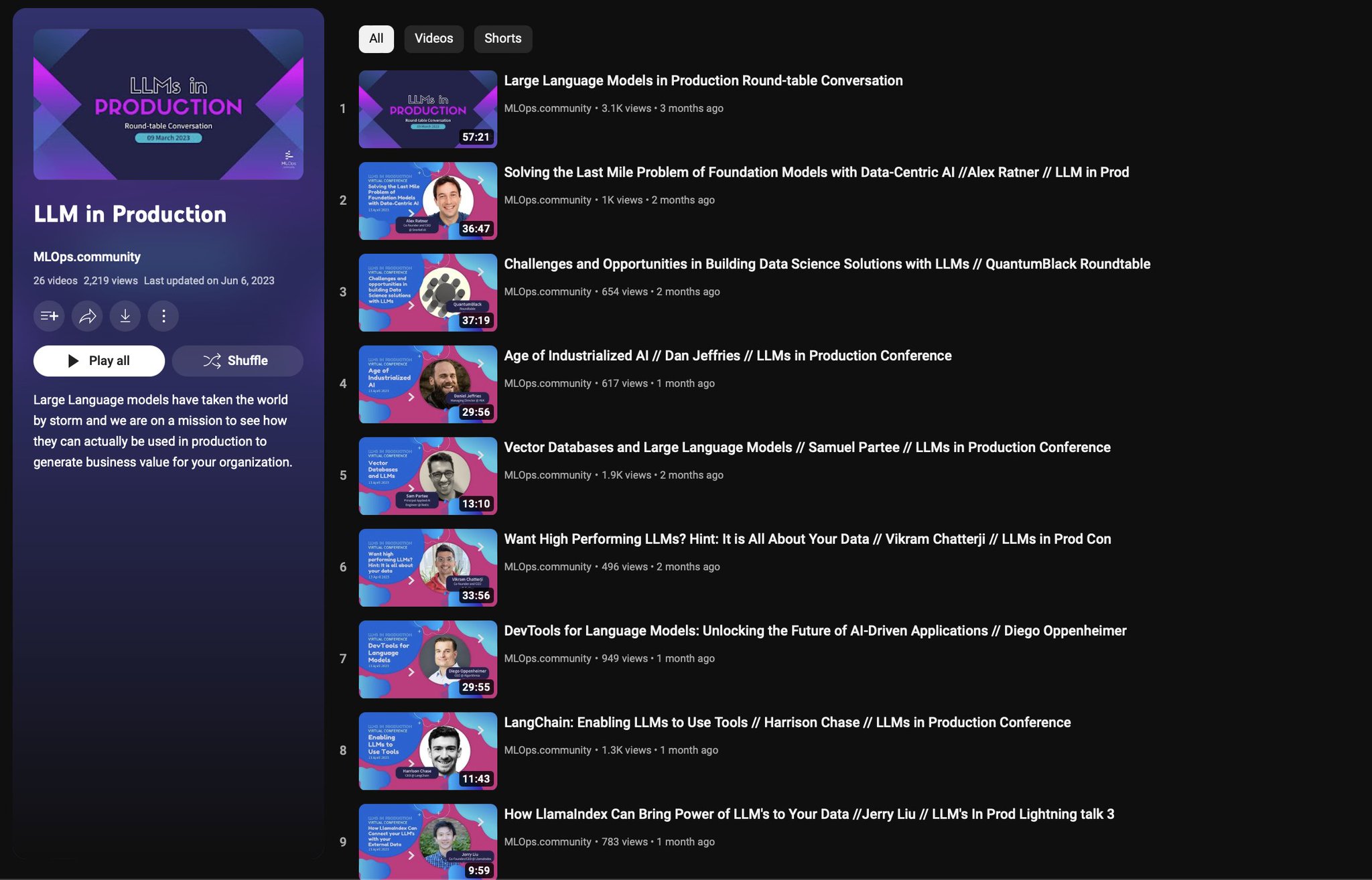Open the Harrison Chase video thumbnail
1372x880 pixels.
tap(427, 751)
